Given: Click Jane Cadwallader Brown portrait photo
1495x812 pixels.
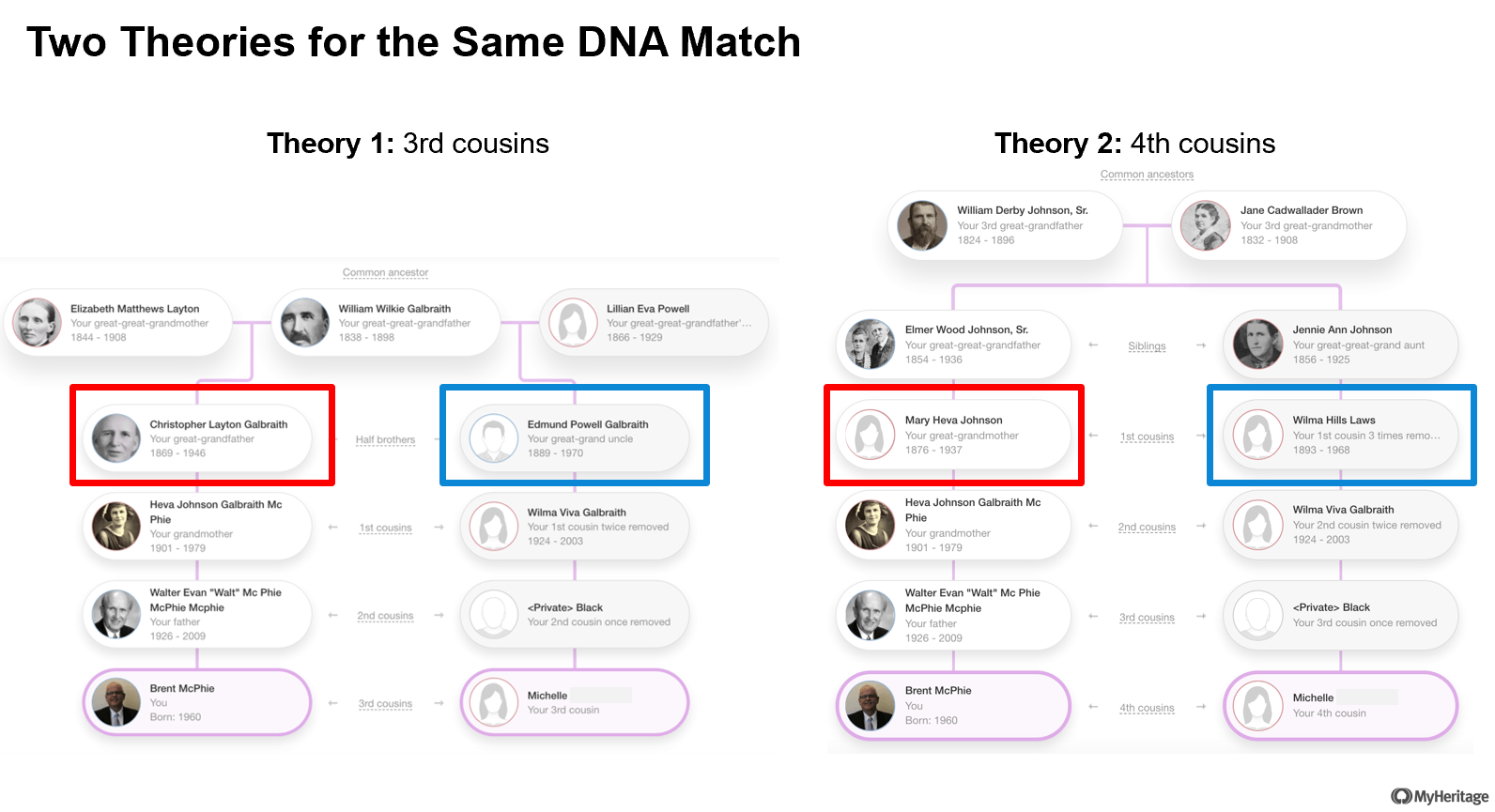Looking at the screenshot, I should (x=1206, y=225).
